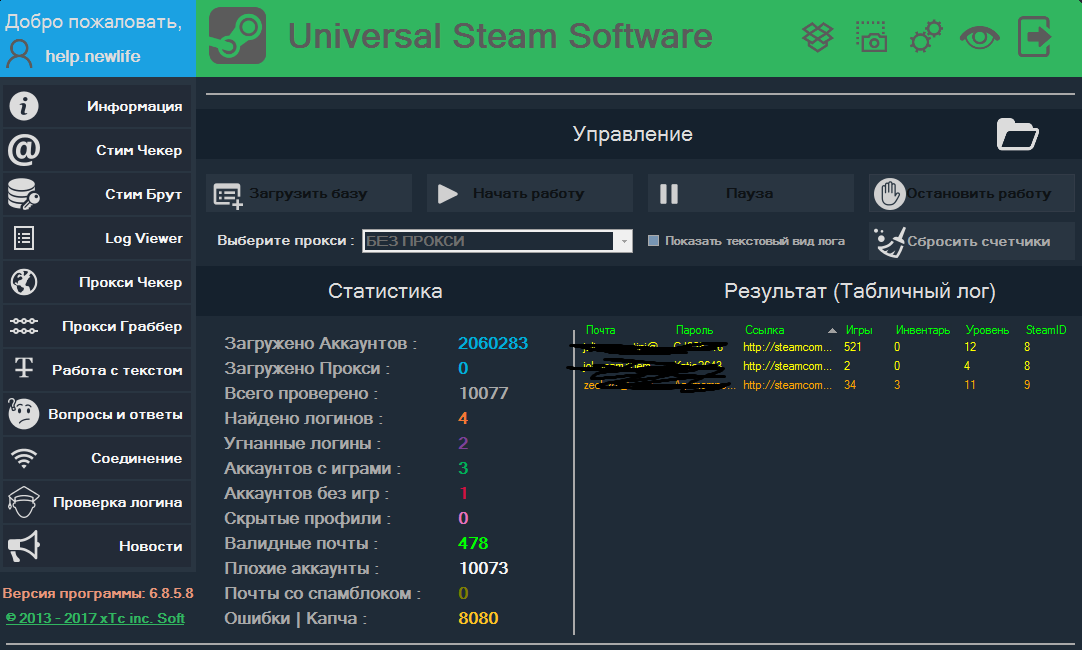Screen dimensions: 1082x650
Task: Click the Wi-Fi icon for Соединение
Action: click(23, 458)
